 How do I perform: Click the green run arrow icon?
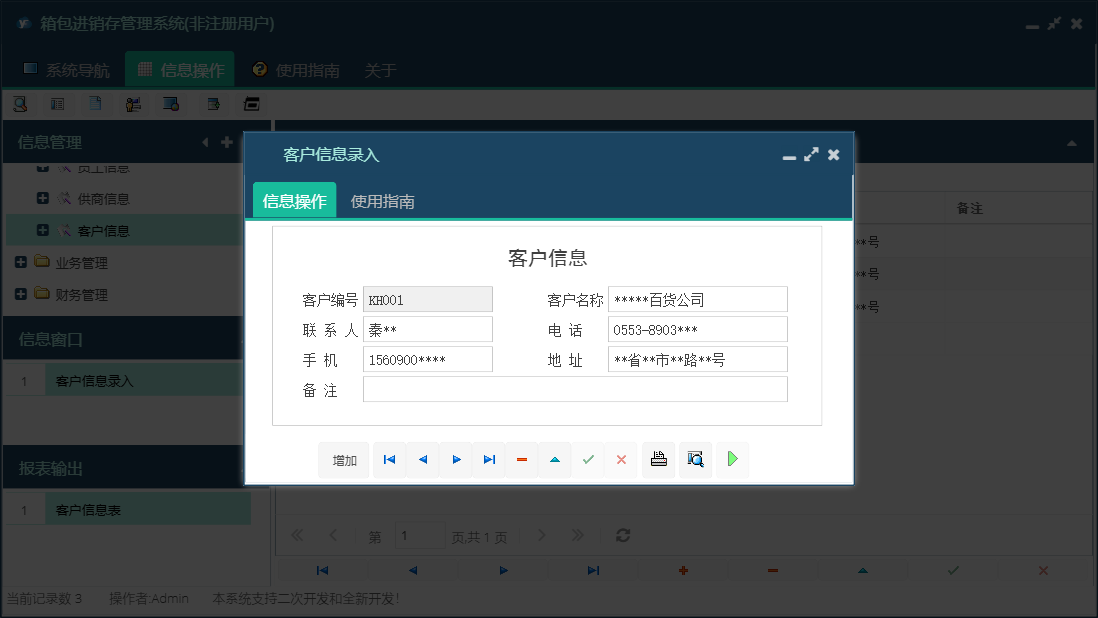(732, 459)
